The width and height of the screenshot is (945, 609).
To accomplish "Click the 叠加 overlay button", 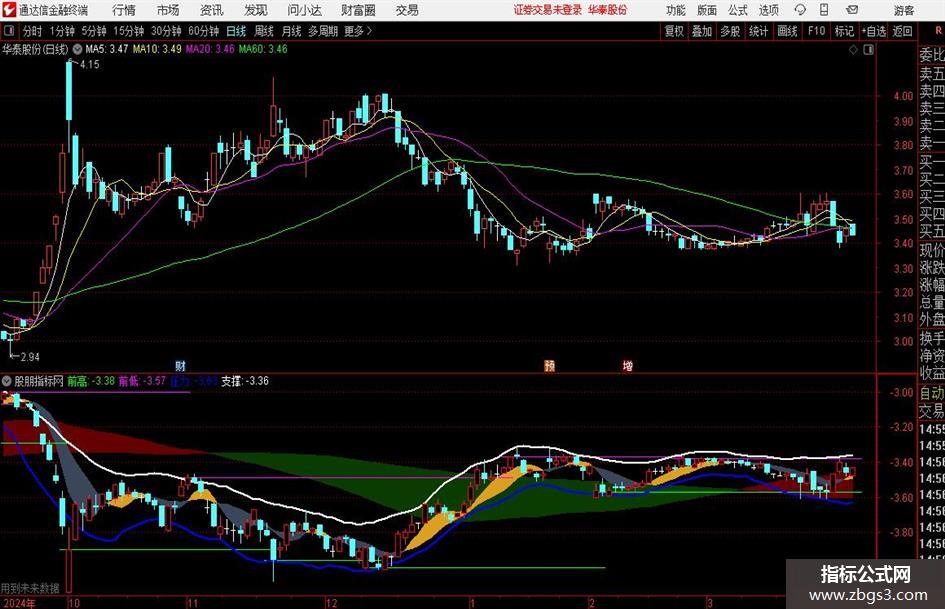I will [702, 31].
